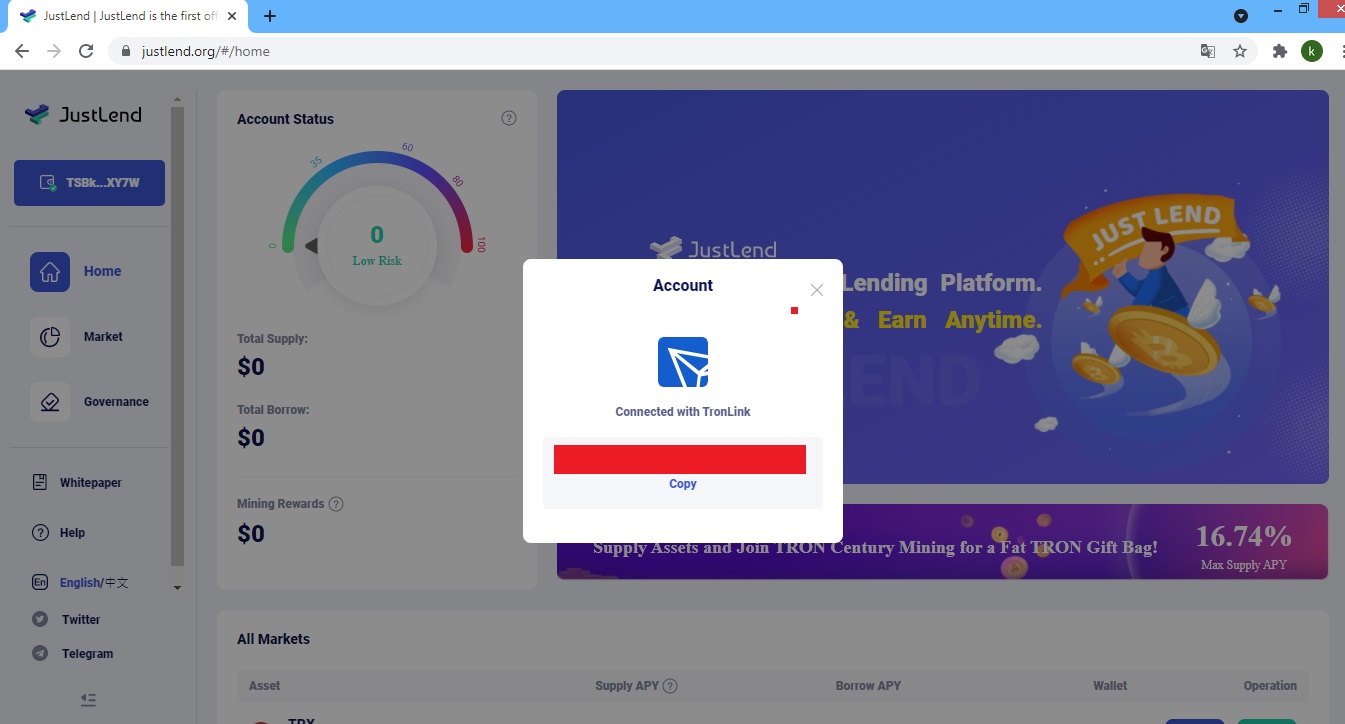Collapse the sidebar menu icon
The height and width of the screenshot is (724, 1345).
[x=89, y=700]
